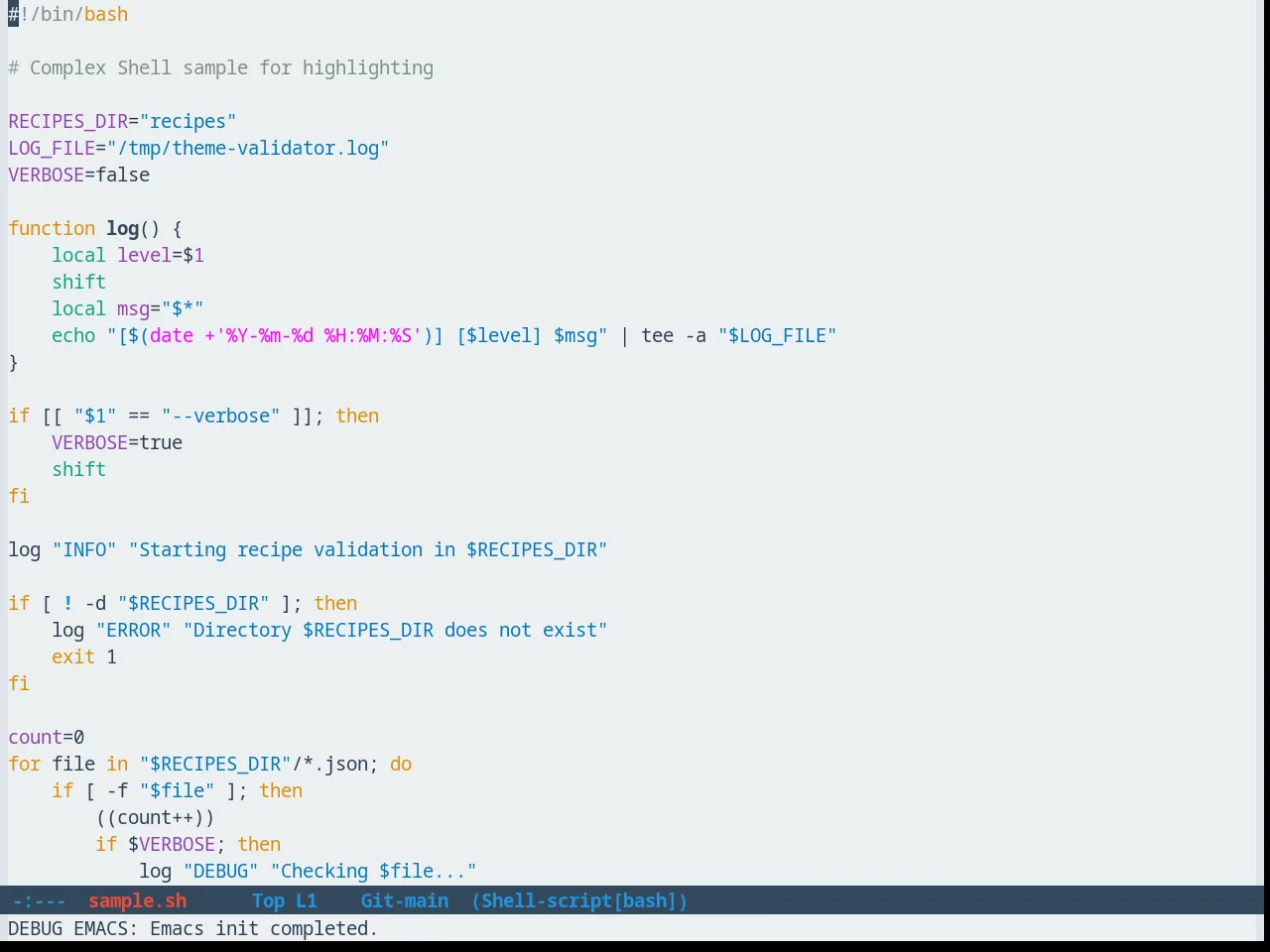Viewport: 1270px width, 952px height.
Task: Click the 'exit 1' statement
Action: click(x=84, y=656)
